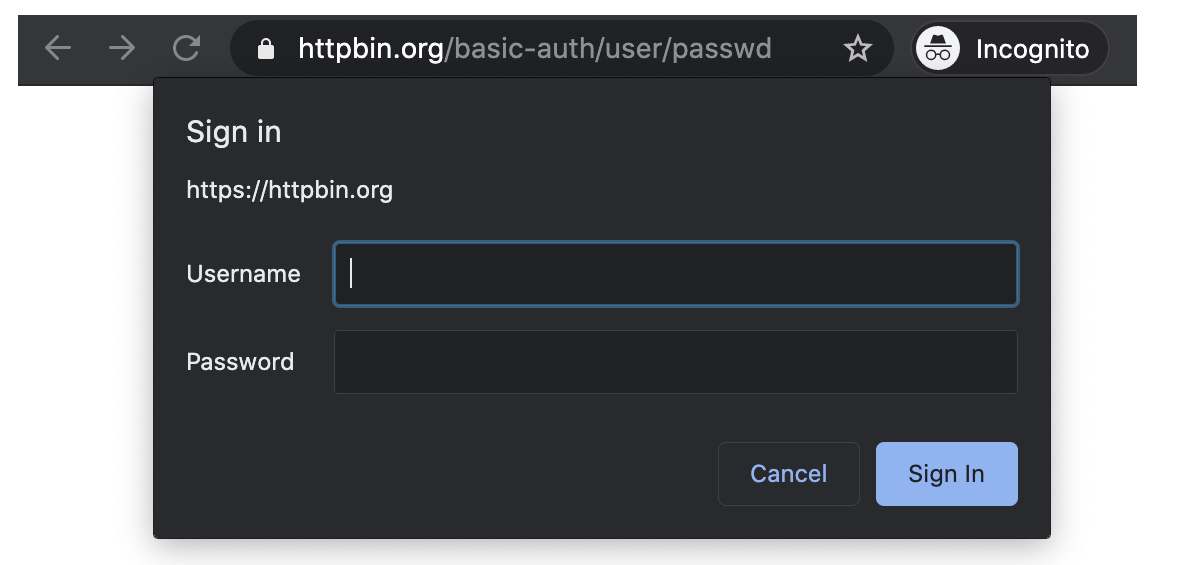Click the /basic-auth/user/passwd path in the URL
This screenshot has height=565, width=1184.
pyautogui.click(x=608, y=49)
